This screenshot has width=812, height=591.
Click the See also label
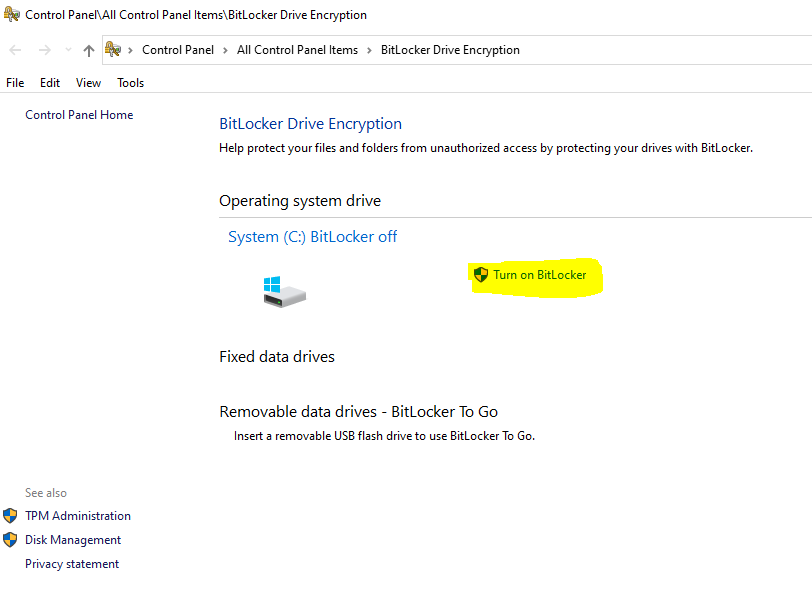(46, 493)
